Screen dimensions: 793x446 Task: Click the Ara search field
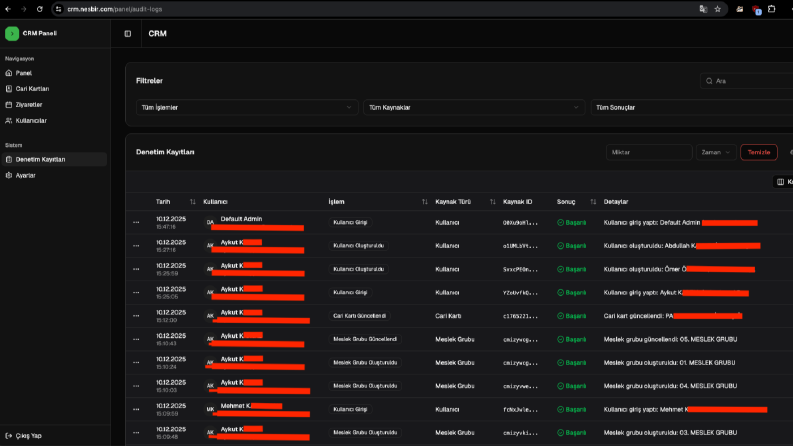coord(746,81)
